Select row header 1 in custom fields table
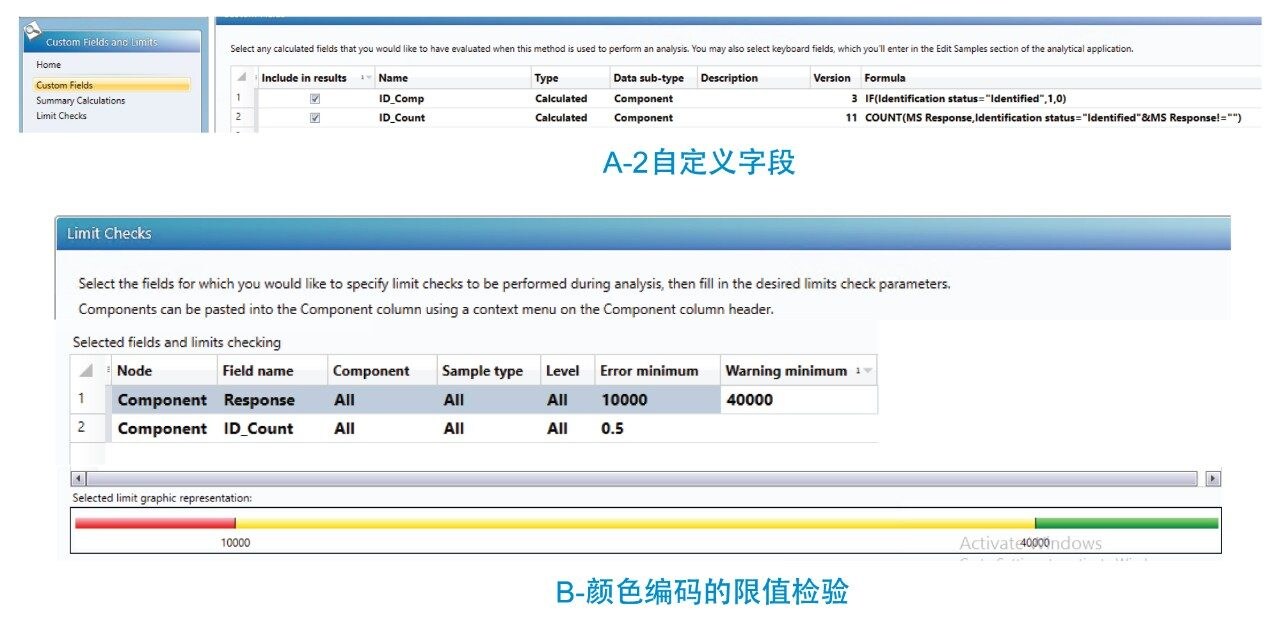1280x630 pixels. pyautogui.click(x=241, y=99)
